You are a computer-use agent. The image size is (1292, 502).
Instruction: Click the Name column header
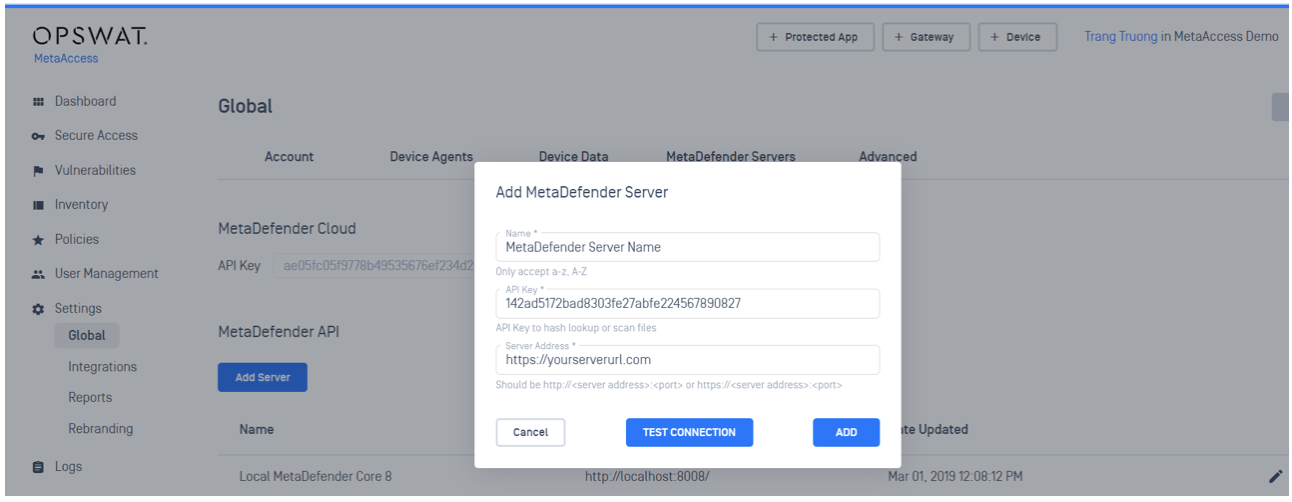coord(256,430)
